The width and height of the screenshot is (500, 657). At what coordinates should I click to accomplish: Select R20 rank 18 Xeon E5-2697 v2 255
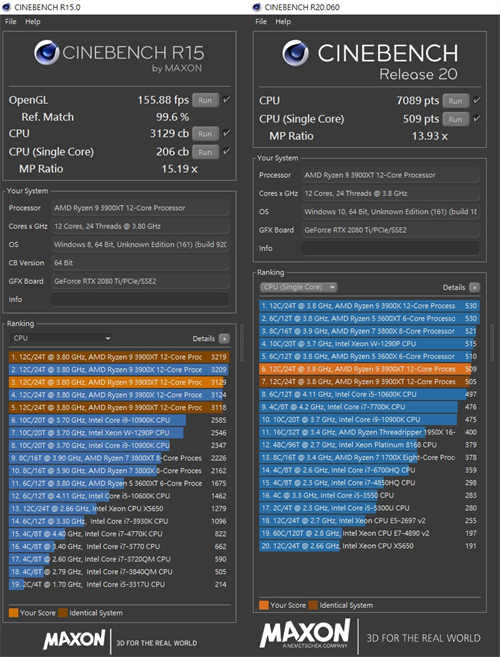point(369,520)
